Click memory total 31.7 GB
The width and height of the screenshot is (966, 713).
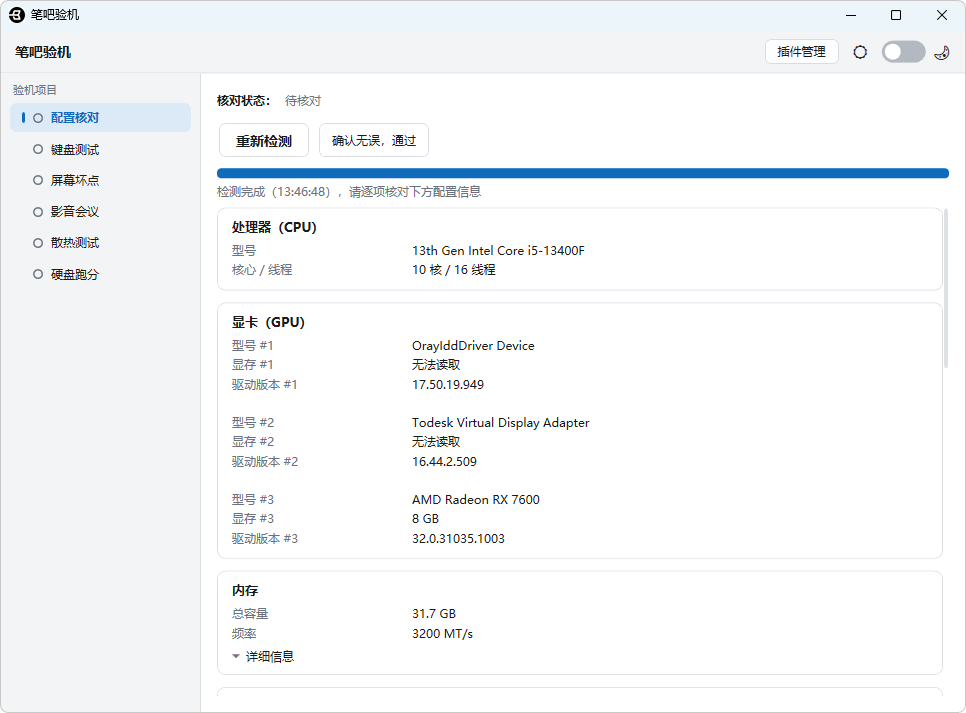434,614
